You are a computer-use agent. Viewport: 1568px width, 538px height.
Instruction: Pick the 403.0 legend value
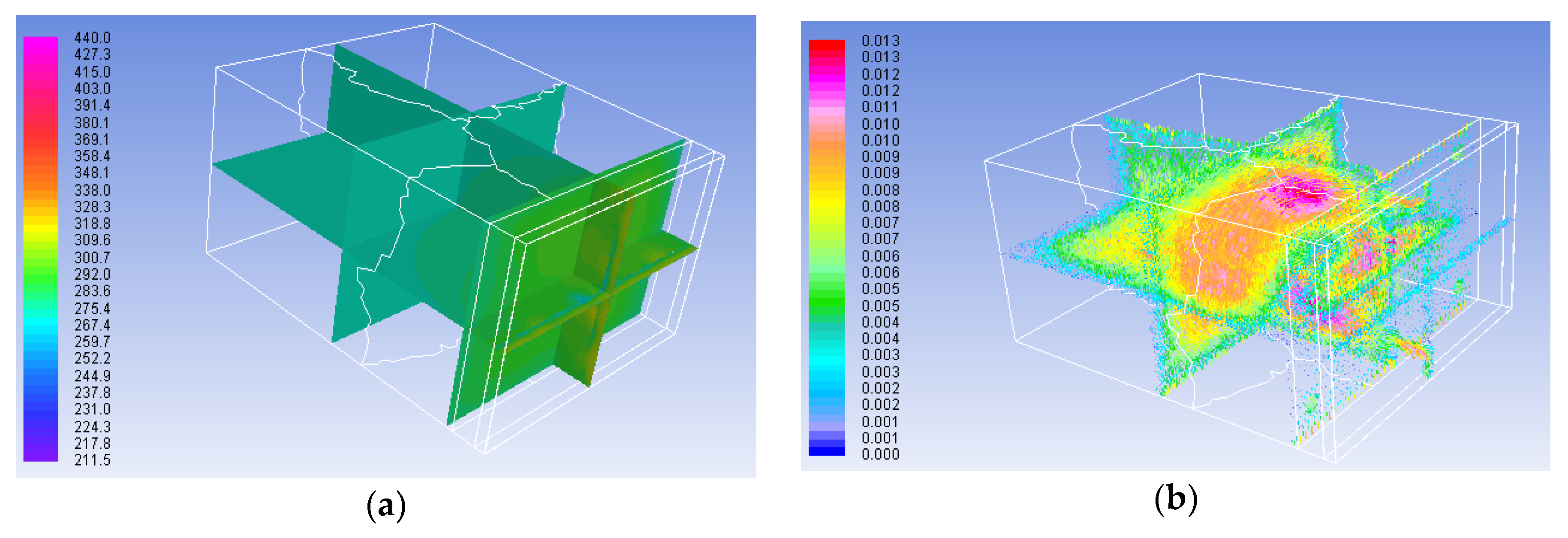93,89
